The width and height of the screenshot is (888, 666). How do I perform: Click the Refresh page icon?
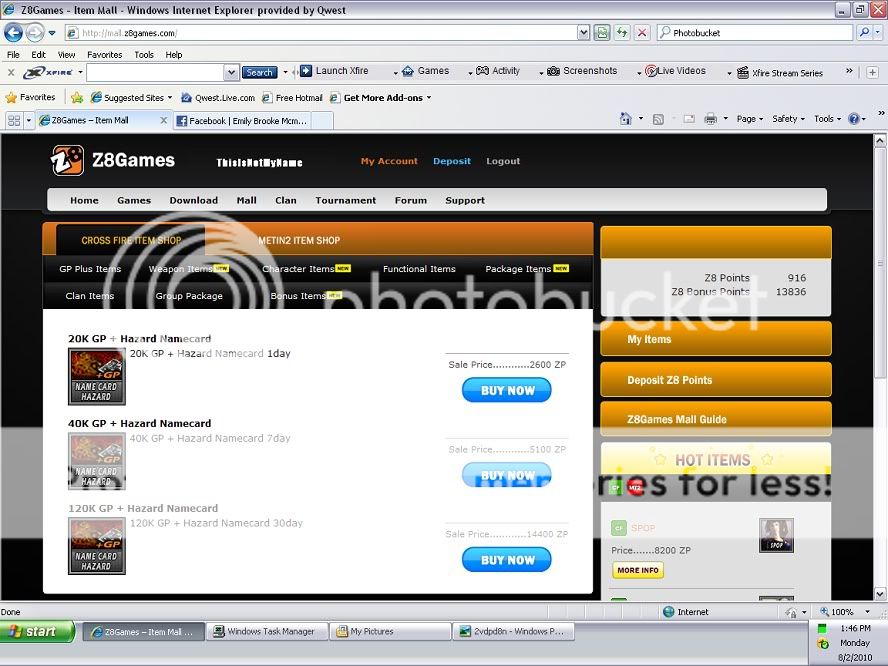coord(622,32)
